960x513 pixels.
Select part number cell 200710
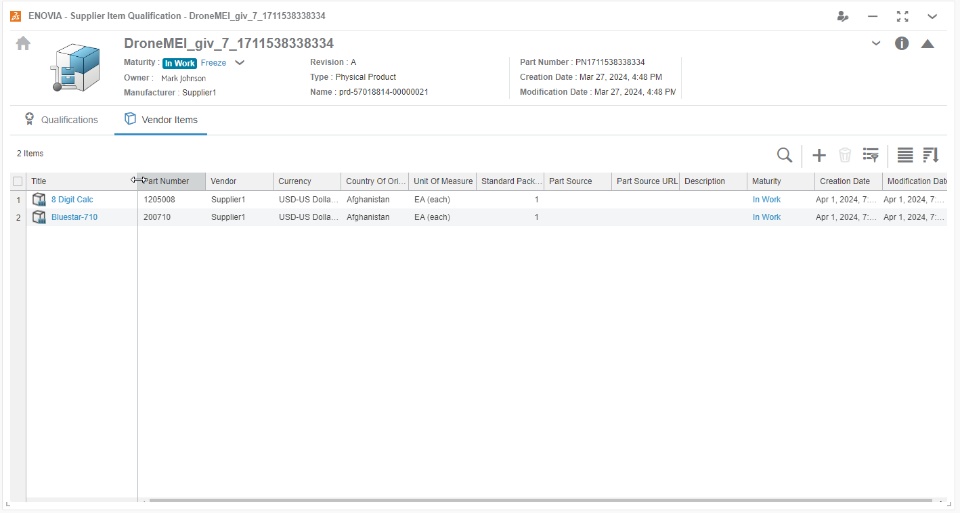tap(171, 217)
